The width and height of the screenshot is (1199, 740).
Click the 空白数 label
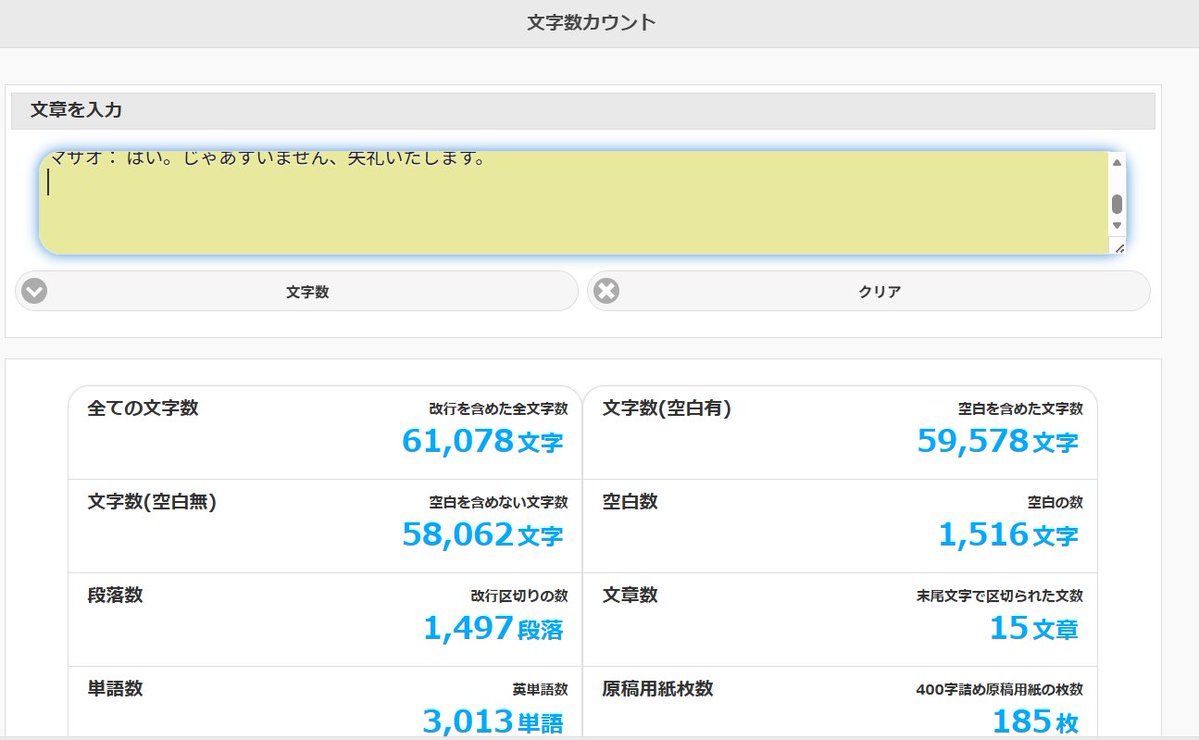[x=630, y=501]
